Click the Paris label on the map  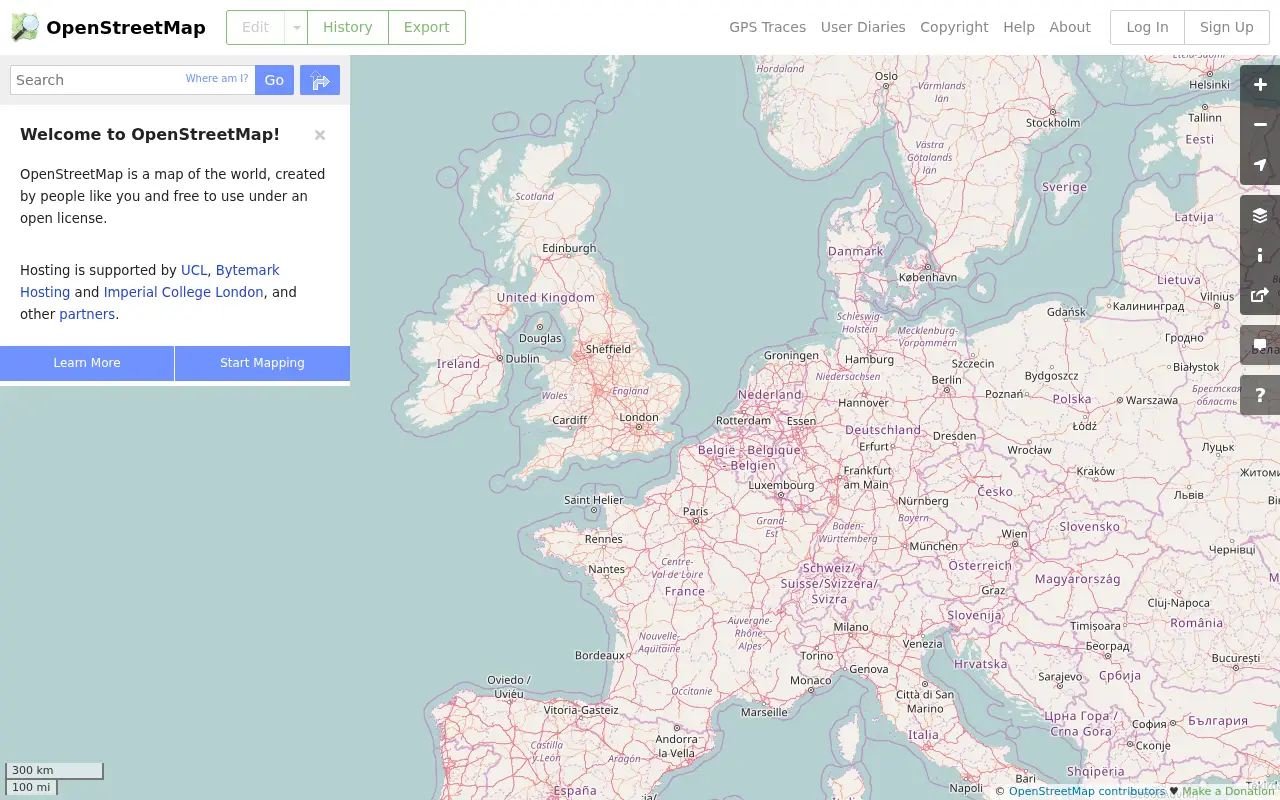coord(695,511)
